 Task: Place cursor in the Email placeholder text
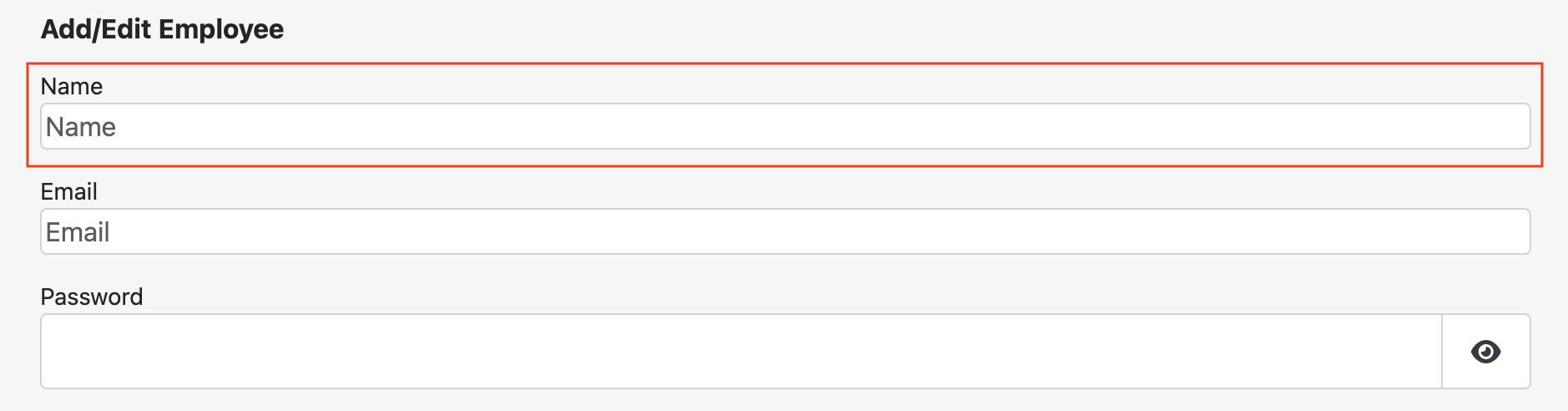tap(78, 232)
